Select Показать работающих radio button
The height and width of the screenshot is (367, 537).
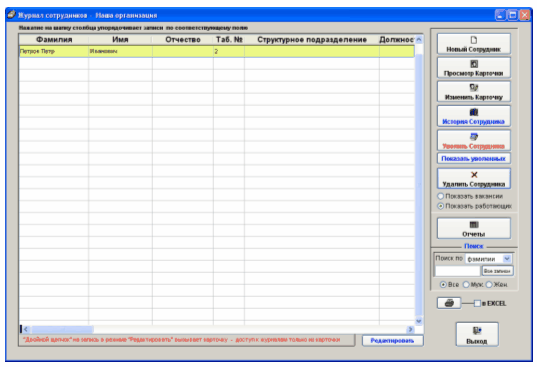coord(440,206)
